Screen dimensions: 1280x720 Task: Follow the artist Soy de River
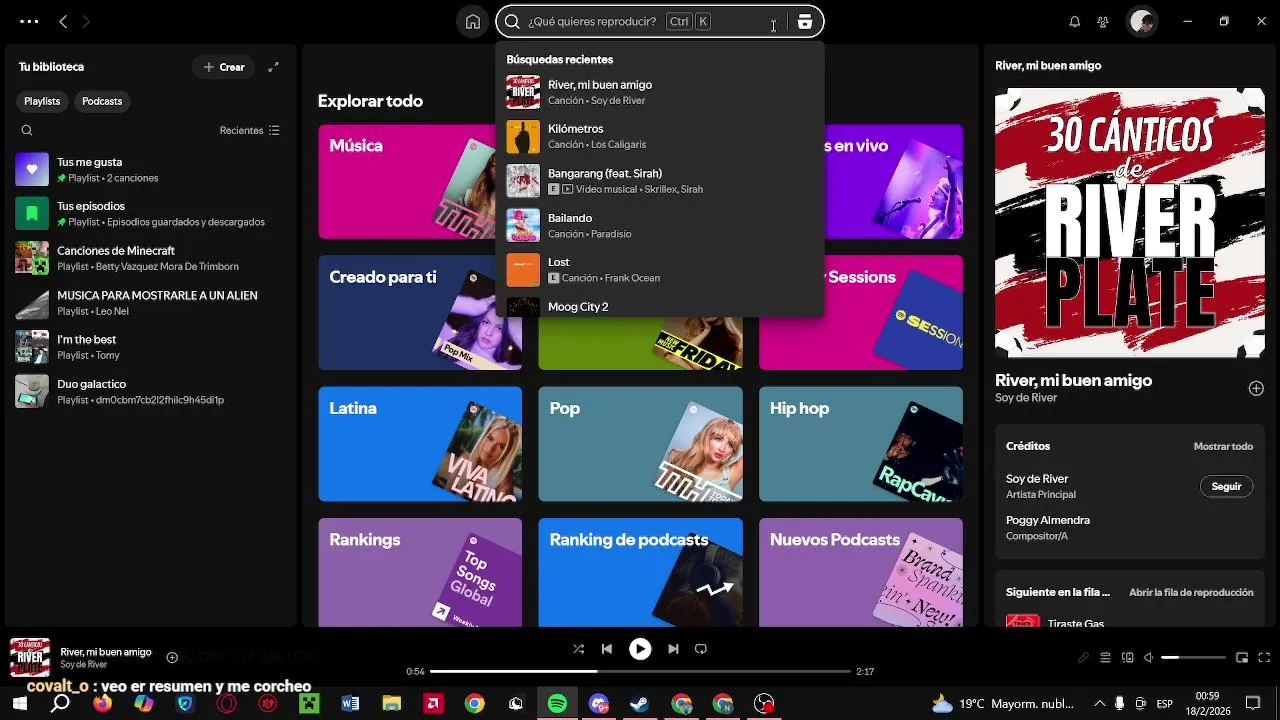[x=1226, y=486]
